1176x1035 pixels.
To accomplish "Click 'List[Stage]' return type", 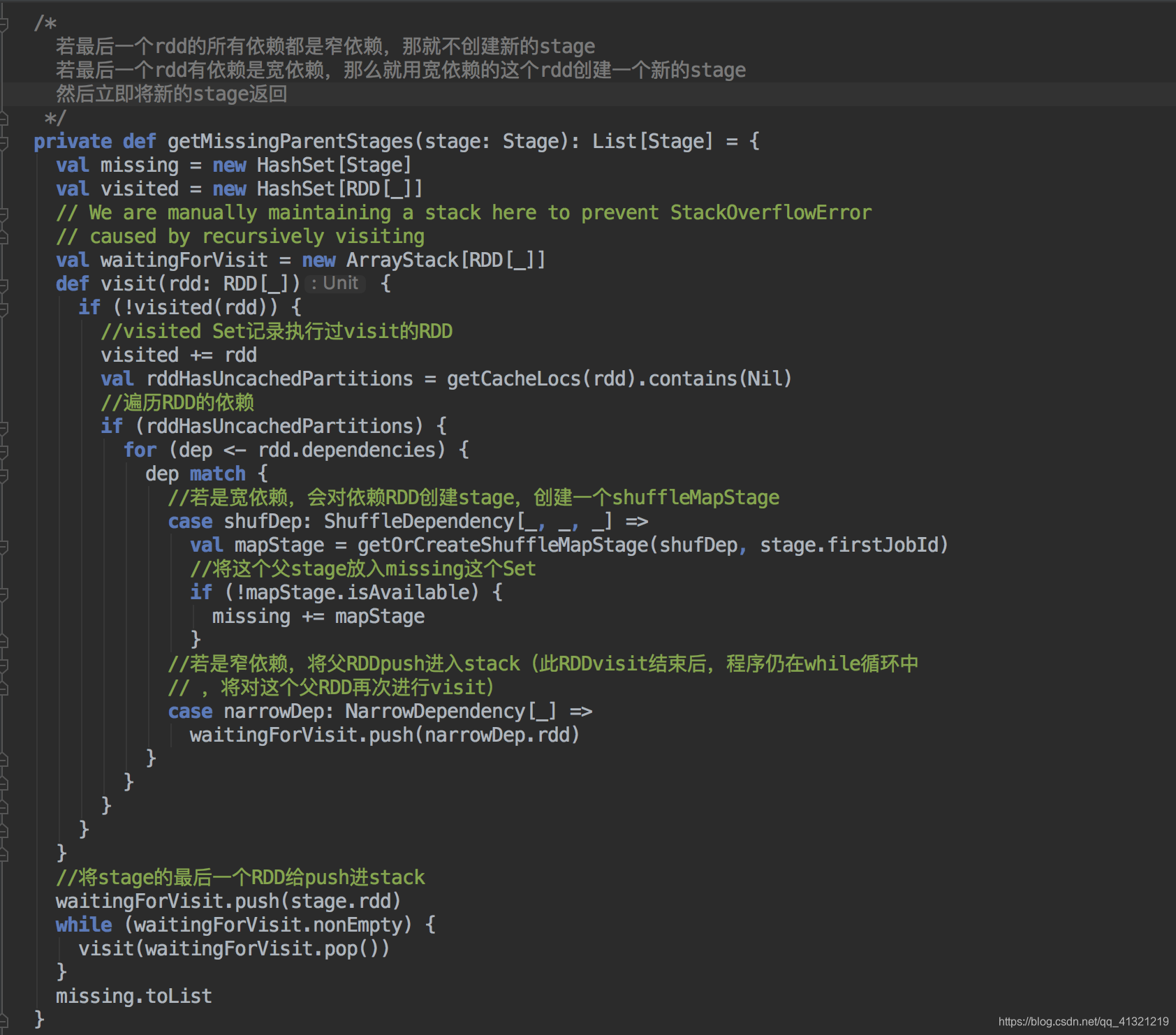I will point(653,142).
